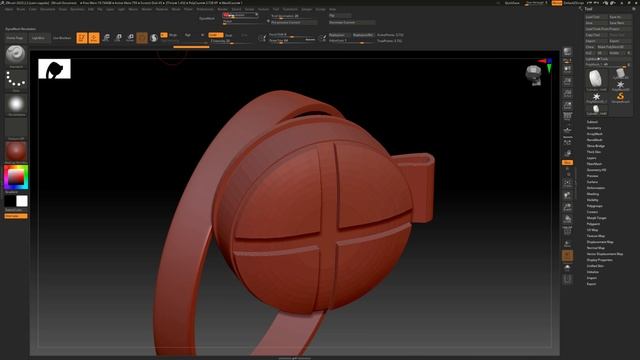640x360 pixels.
Task: Expand the Deformation sub-palette
Action: tap(596, 188)
